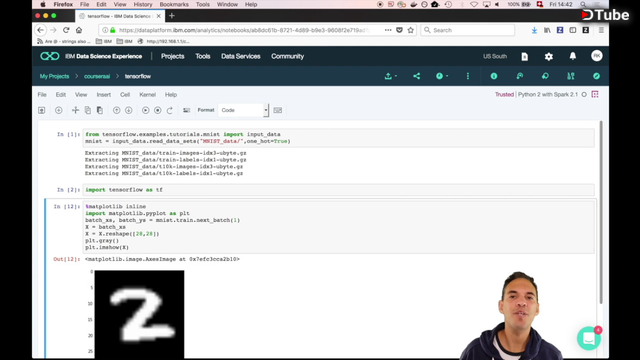Open the Format cell type dropdown

[x=243, y=110]
